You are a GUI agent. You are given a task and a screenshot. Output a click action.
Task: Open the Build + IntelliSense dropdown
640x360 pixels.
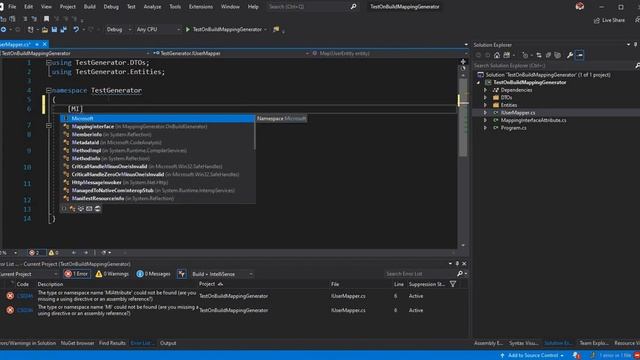point(222,274)
